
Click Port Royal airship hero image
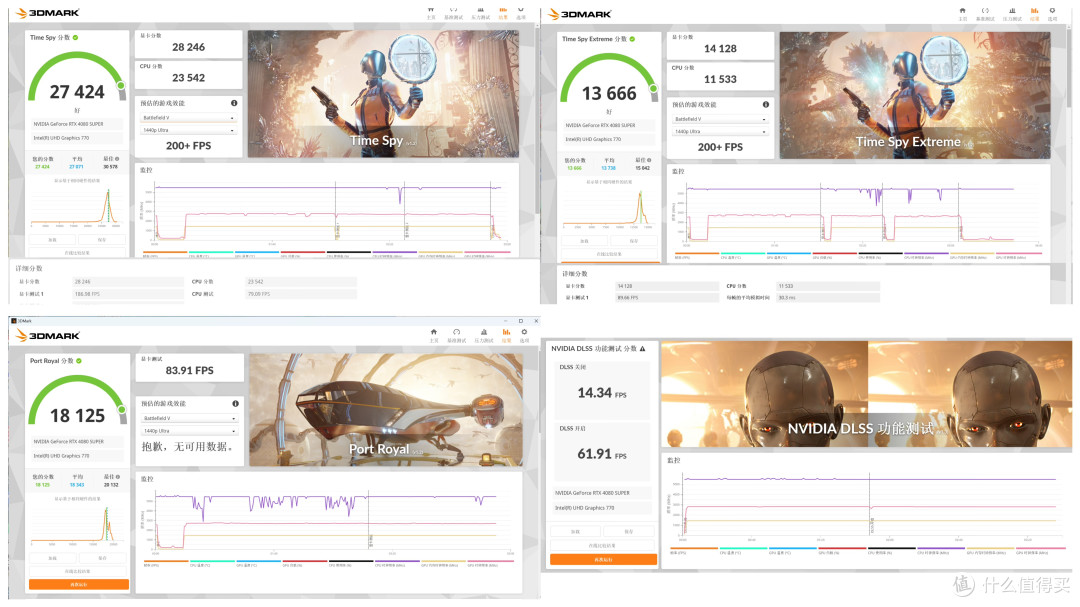coord(386,410)
